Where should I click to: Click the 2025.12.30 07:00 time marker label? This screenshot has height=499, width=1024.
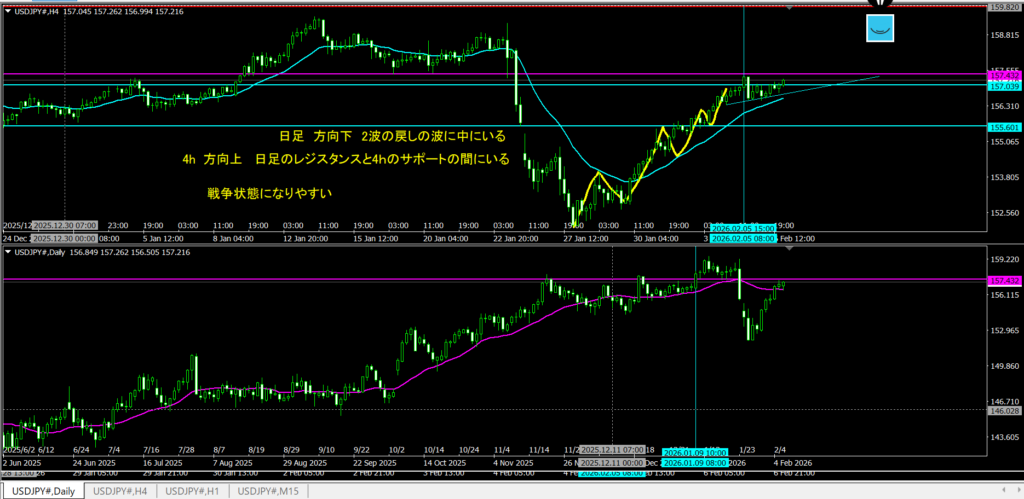pyautogui.click(x=64, y=226)
